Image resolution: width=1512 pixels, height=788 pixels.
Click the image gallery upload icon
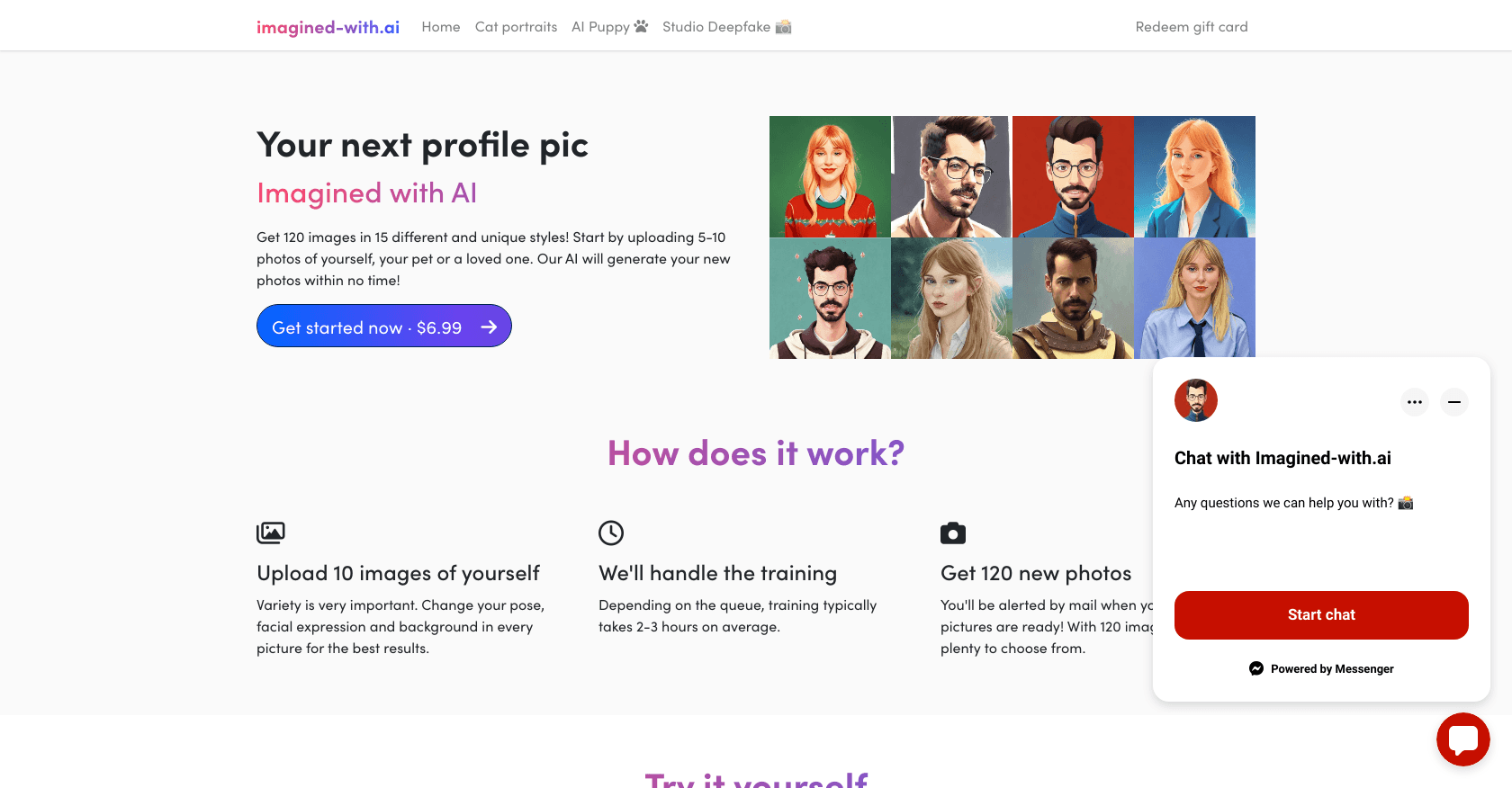271,533
